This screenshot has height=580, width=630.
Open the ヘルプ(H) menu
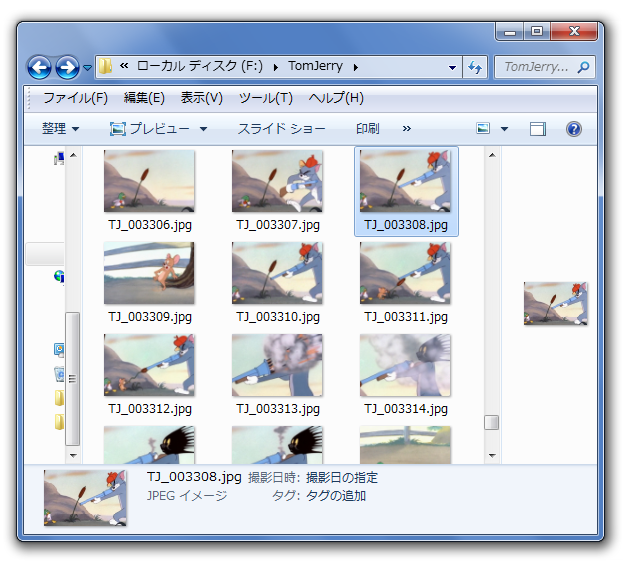336,98
